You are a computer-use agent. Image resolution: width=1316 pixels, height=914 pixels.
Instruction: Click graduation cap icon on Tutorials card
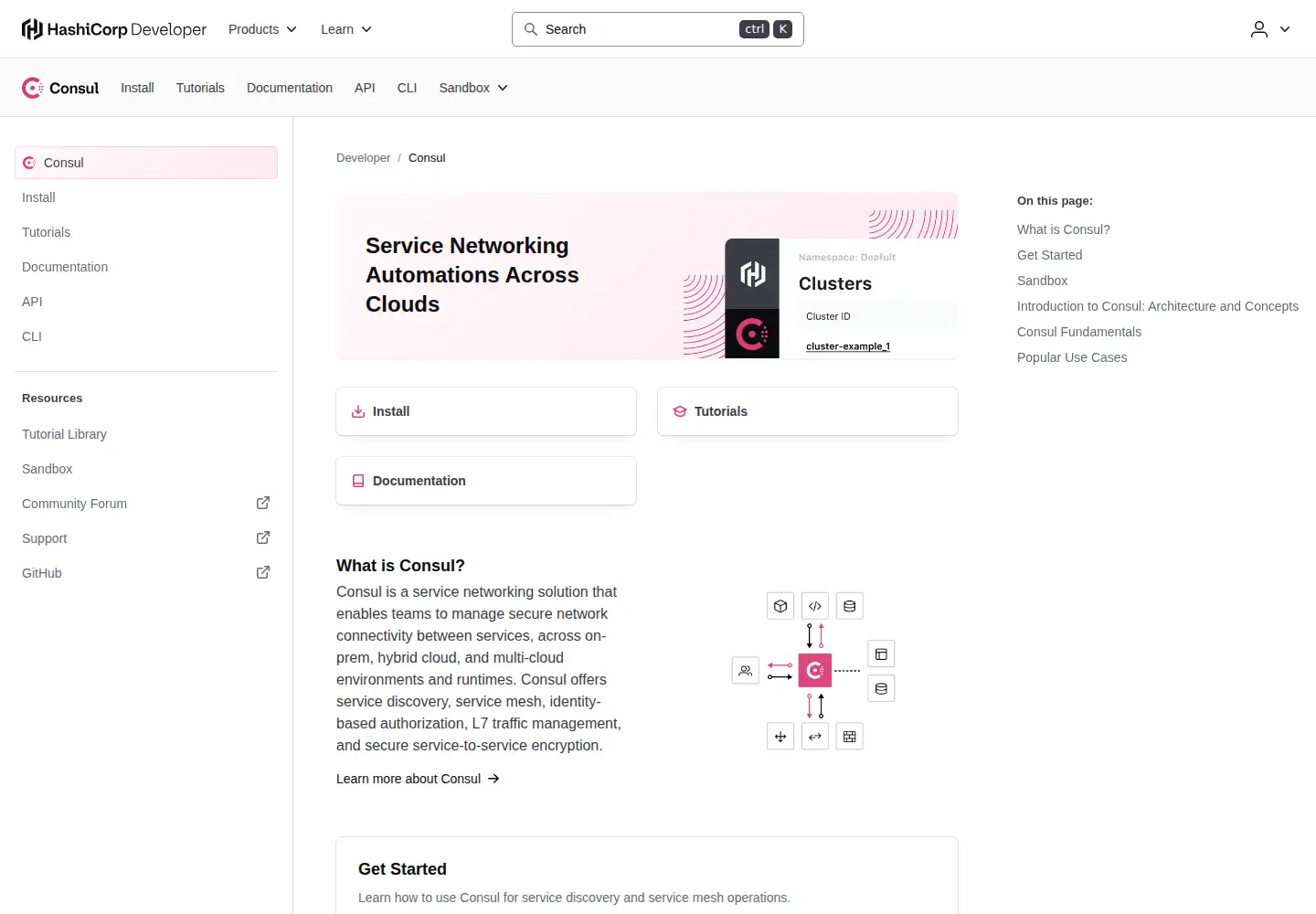click(x=680, y=411)
